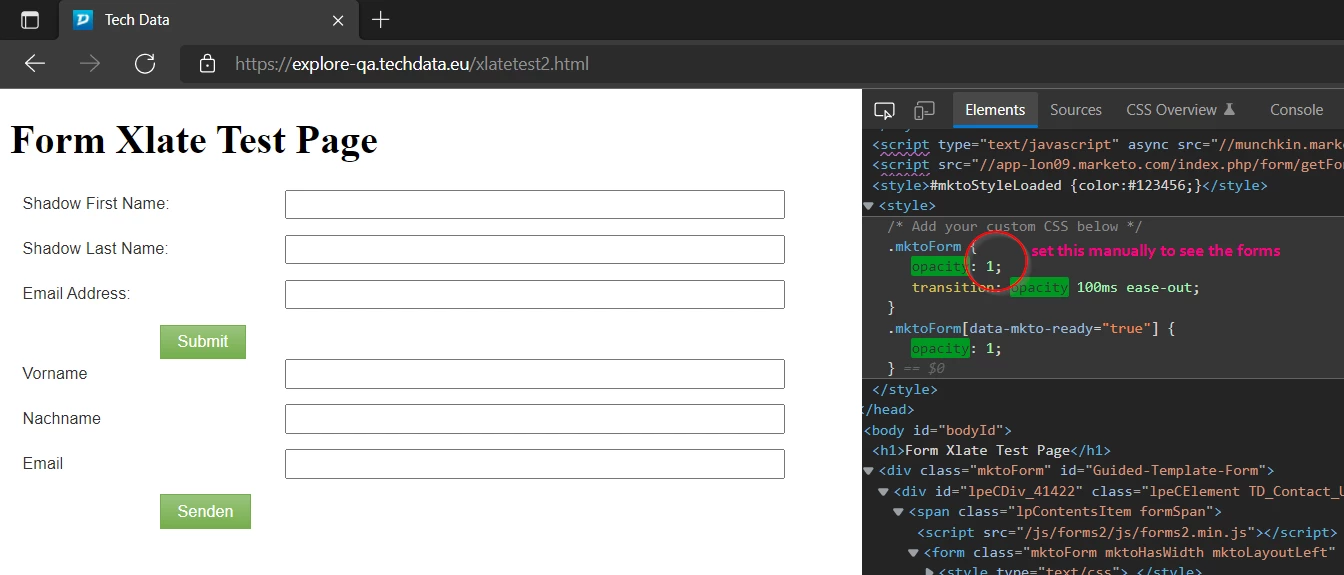
Task: Click the Shadow Last Name label
Action: click(x=95, y=249)
